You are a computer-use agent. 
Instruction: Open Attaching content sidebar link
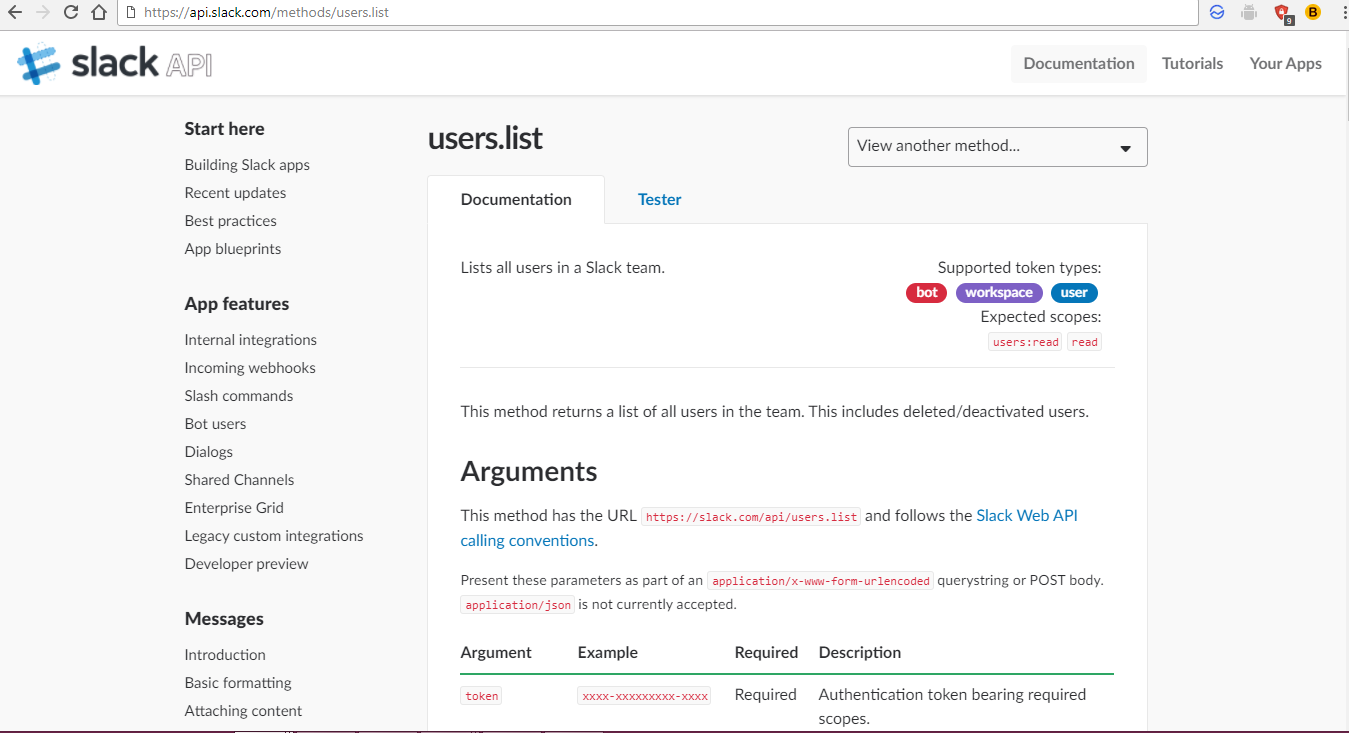point(243,711)
